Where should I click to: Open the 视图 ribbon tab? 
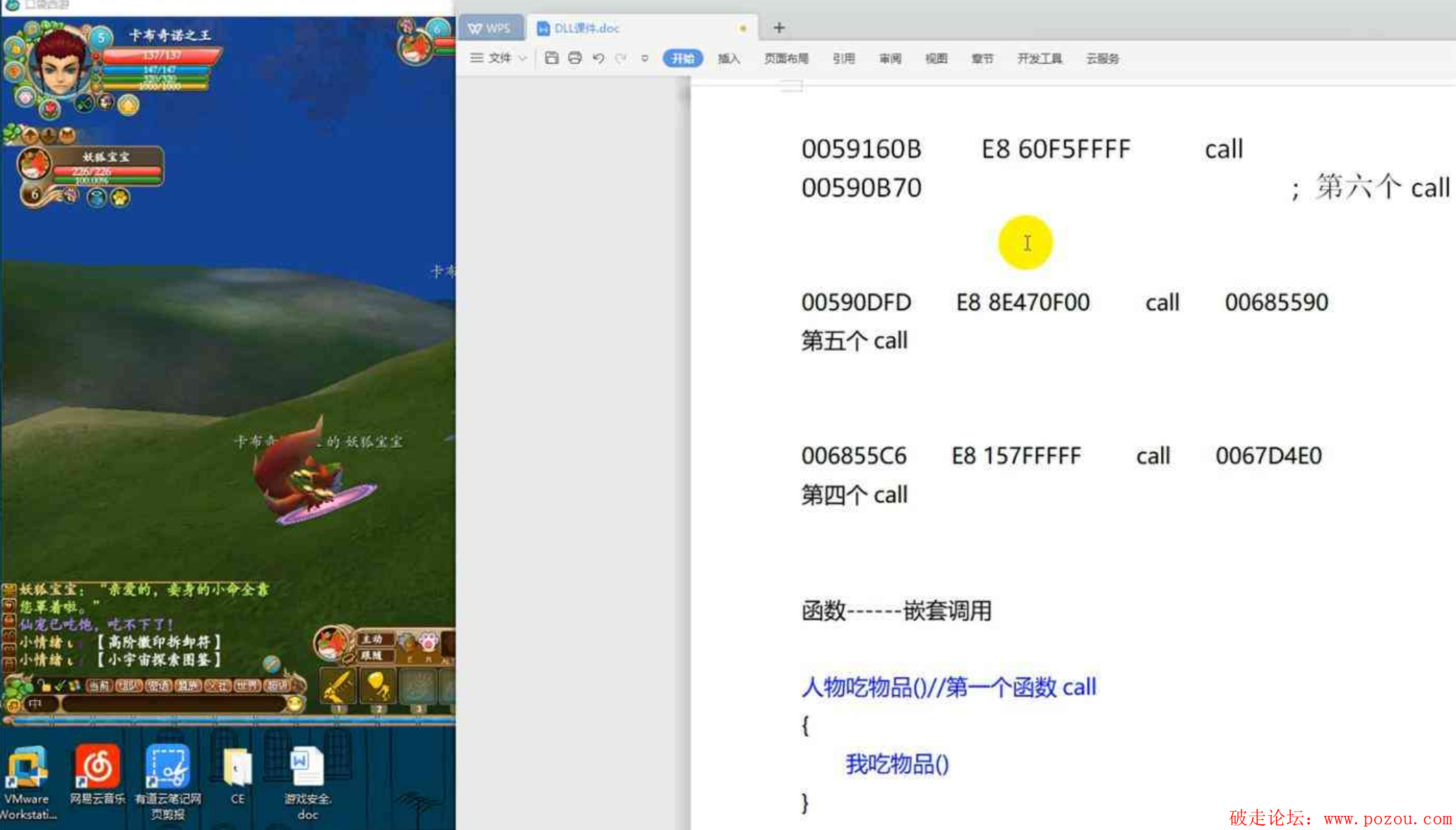coord(936,59)
